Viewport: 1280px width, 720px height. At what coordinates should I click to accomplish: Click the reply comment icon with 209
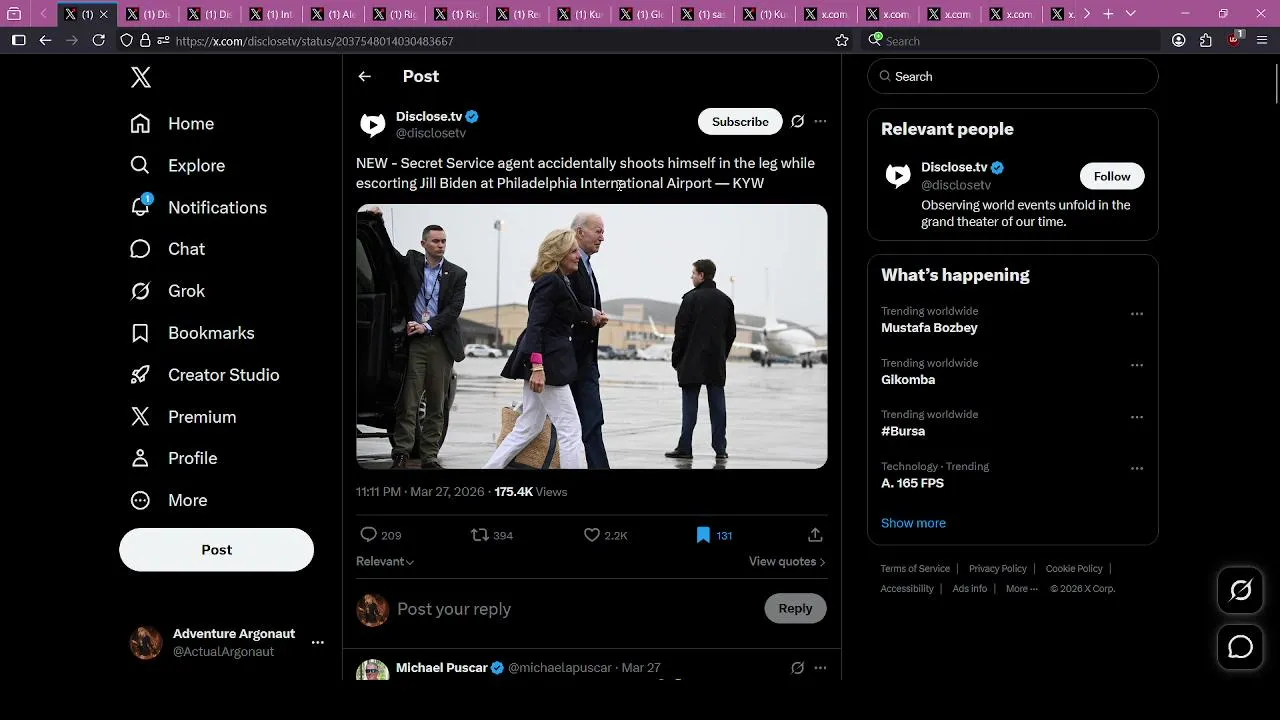click(x=369, y=535)
